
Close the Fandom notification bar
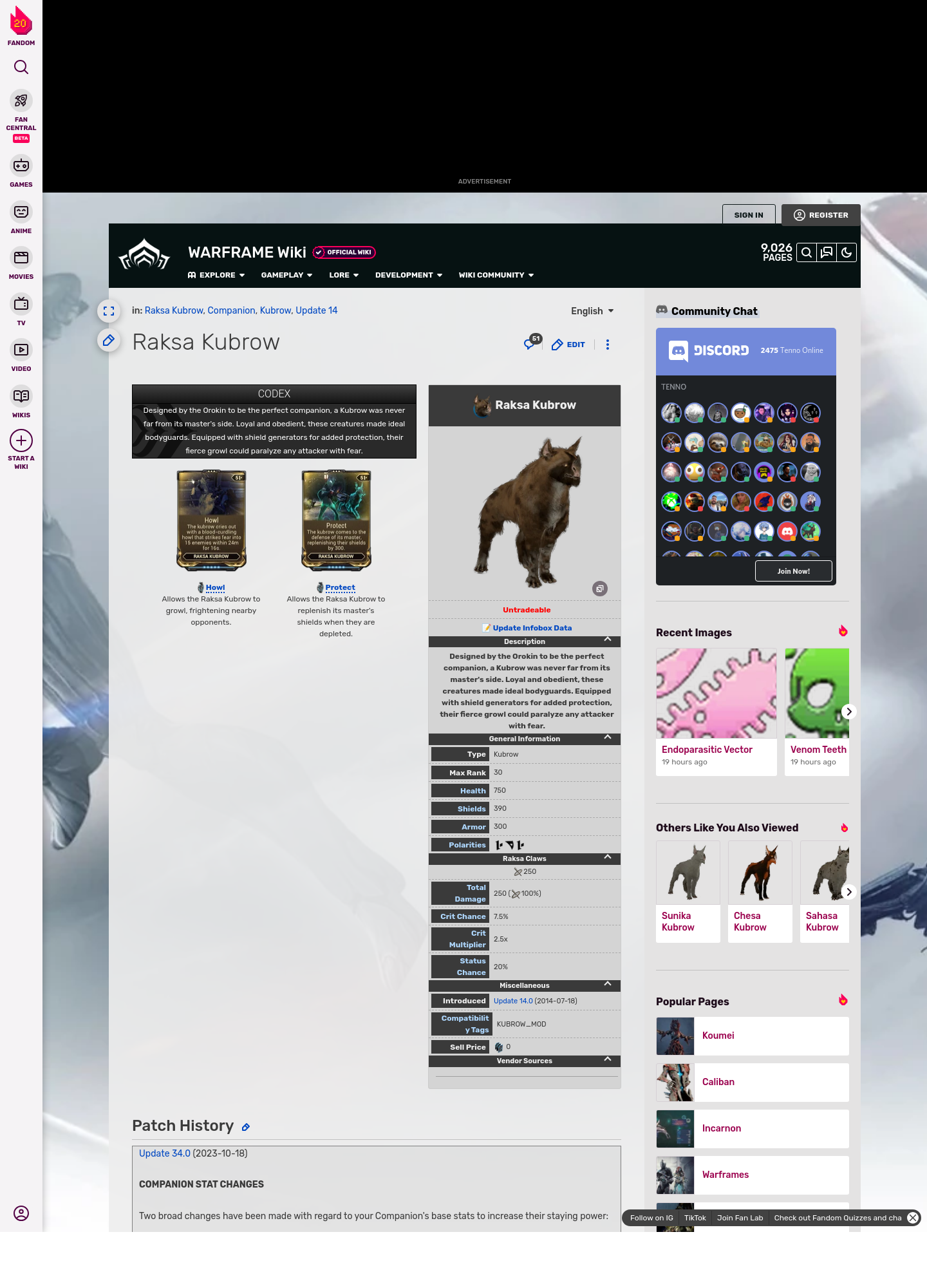pyautogui.click(x=913, y=1218)
